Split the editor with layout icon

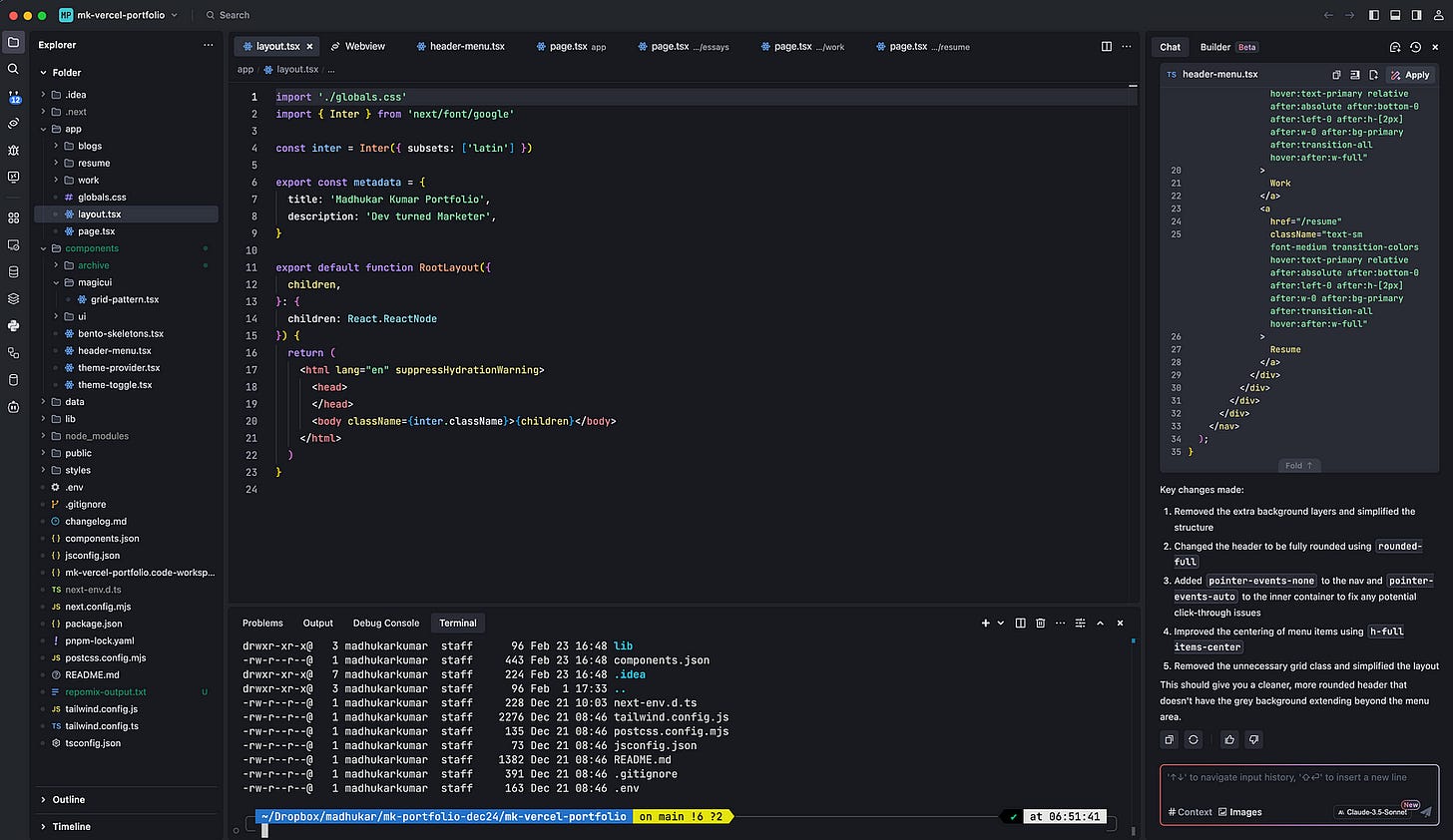point(1106,46)
